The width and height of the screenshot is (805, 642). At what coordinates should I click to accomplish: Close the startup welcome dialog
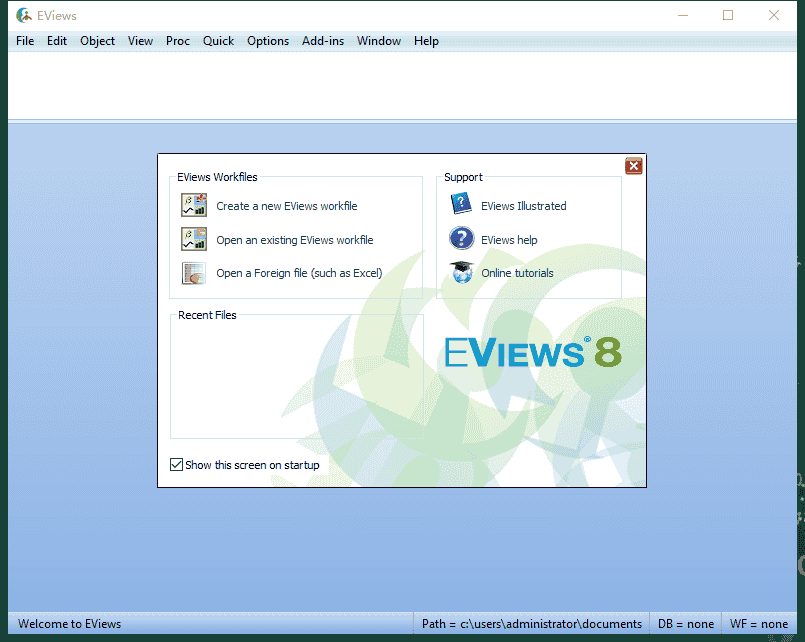point(633,166)
